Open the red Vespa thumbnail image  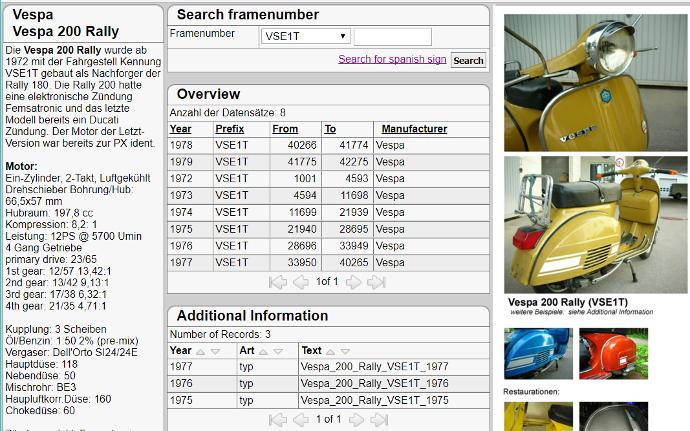tap(613, 353)
